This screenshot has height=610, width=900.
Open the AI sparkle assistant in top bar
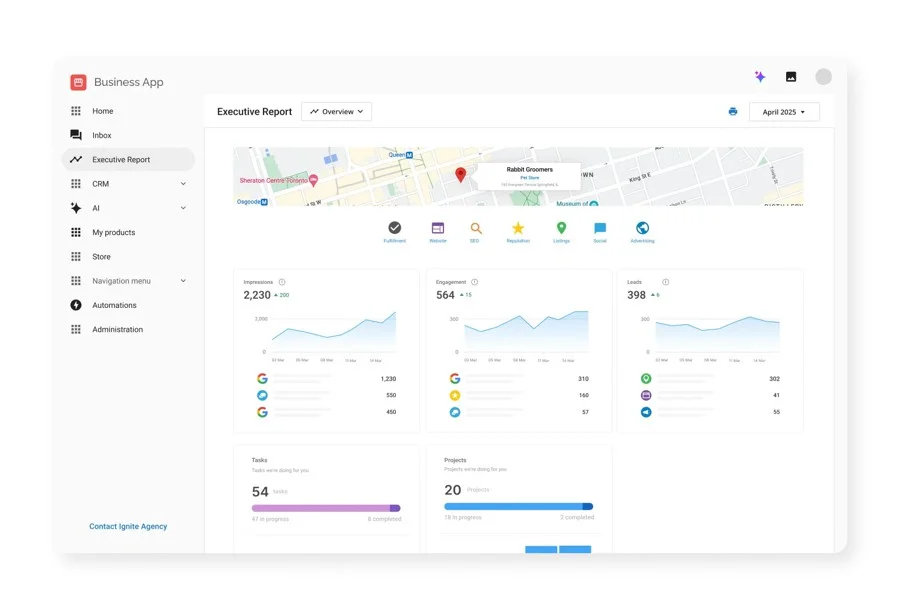tap(760, 76)
